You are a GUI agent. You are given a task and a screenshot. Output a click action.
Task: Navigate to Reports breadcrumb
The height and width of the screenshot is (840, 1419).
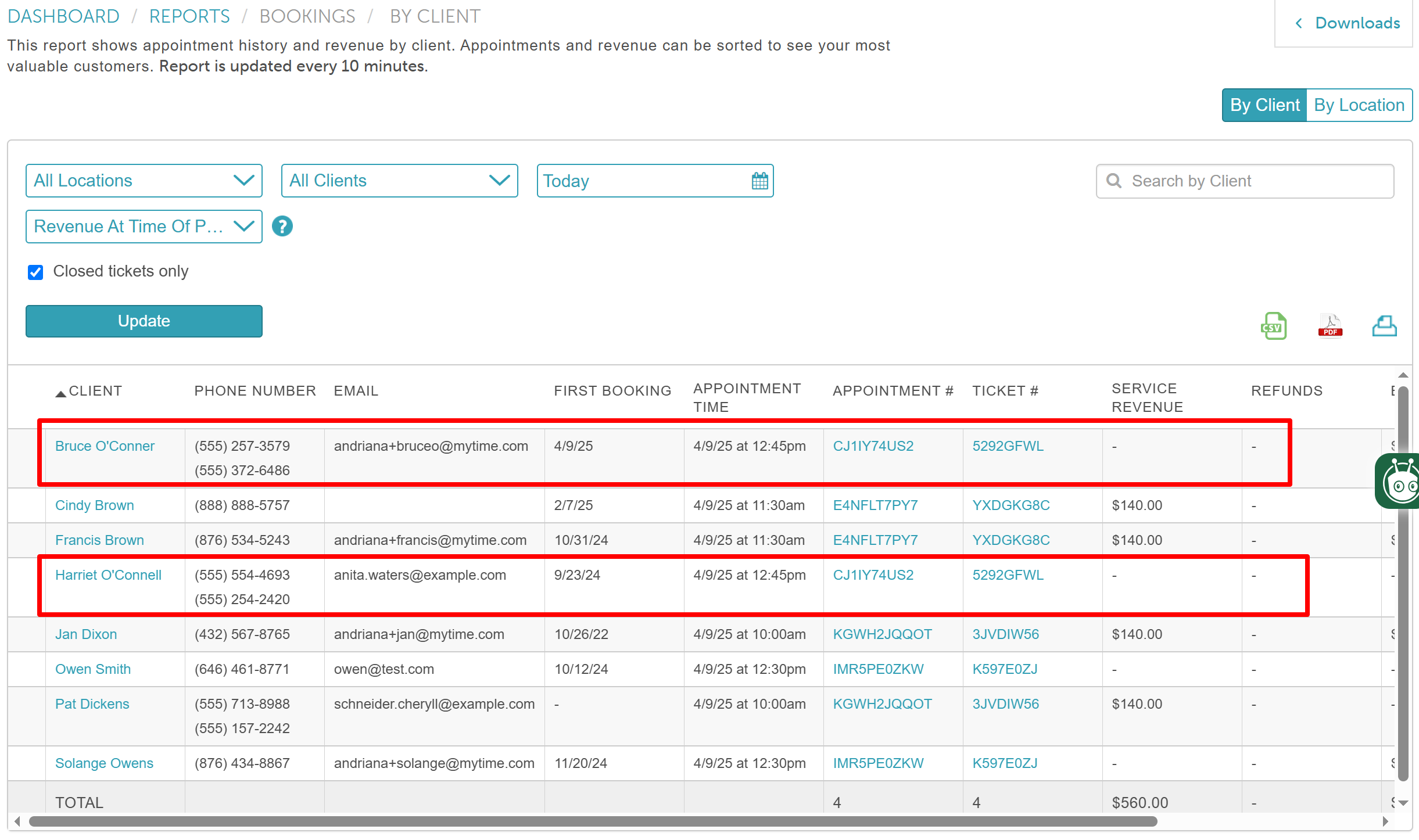[189, 16]
